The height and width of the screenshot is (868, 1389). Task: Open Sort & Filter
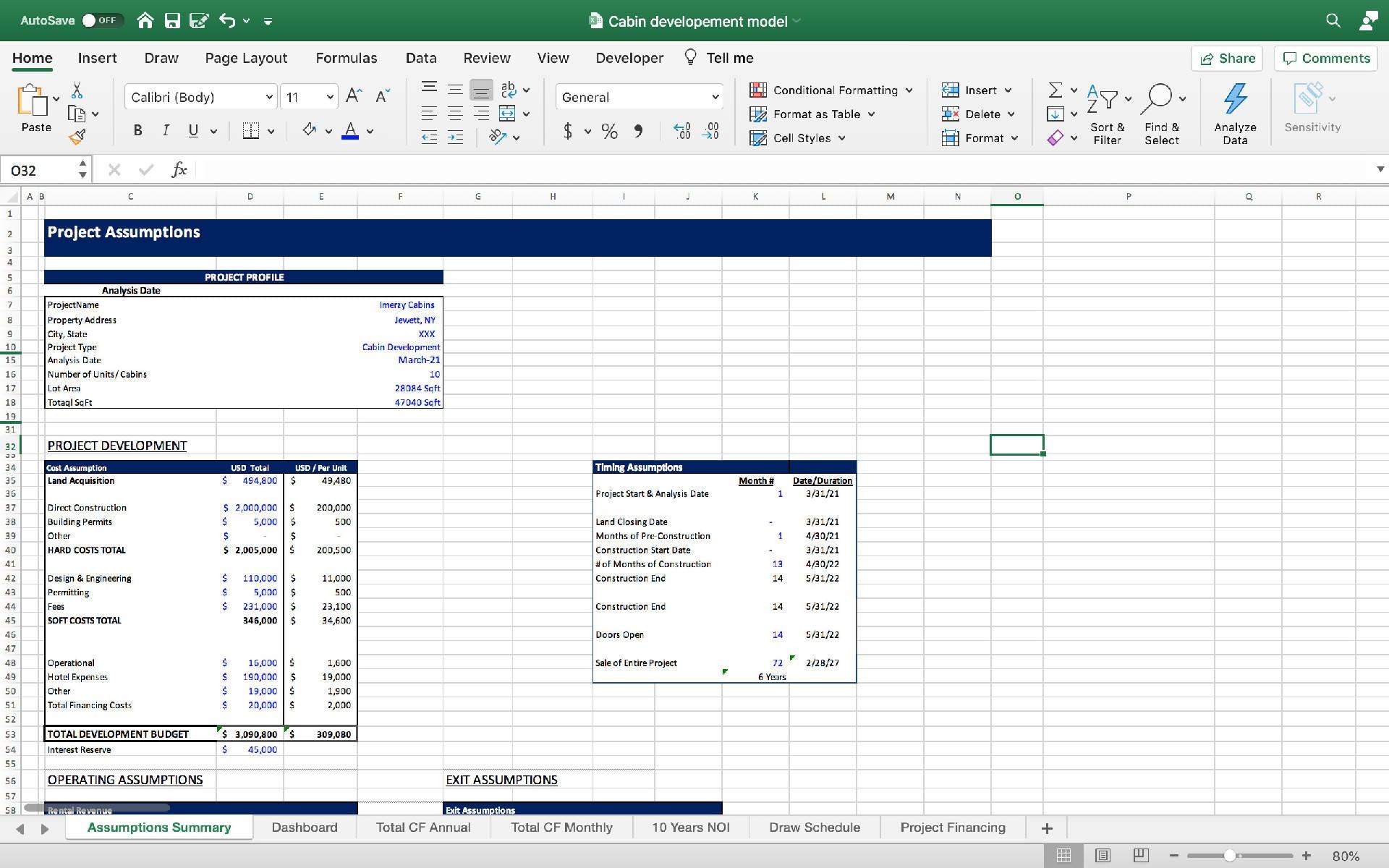(1107, 113)
